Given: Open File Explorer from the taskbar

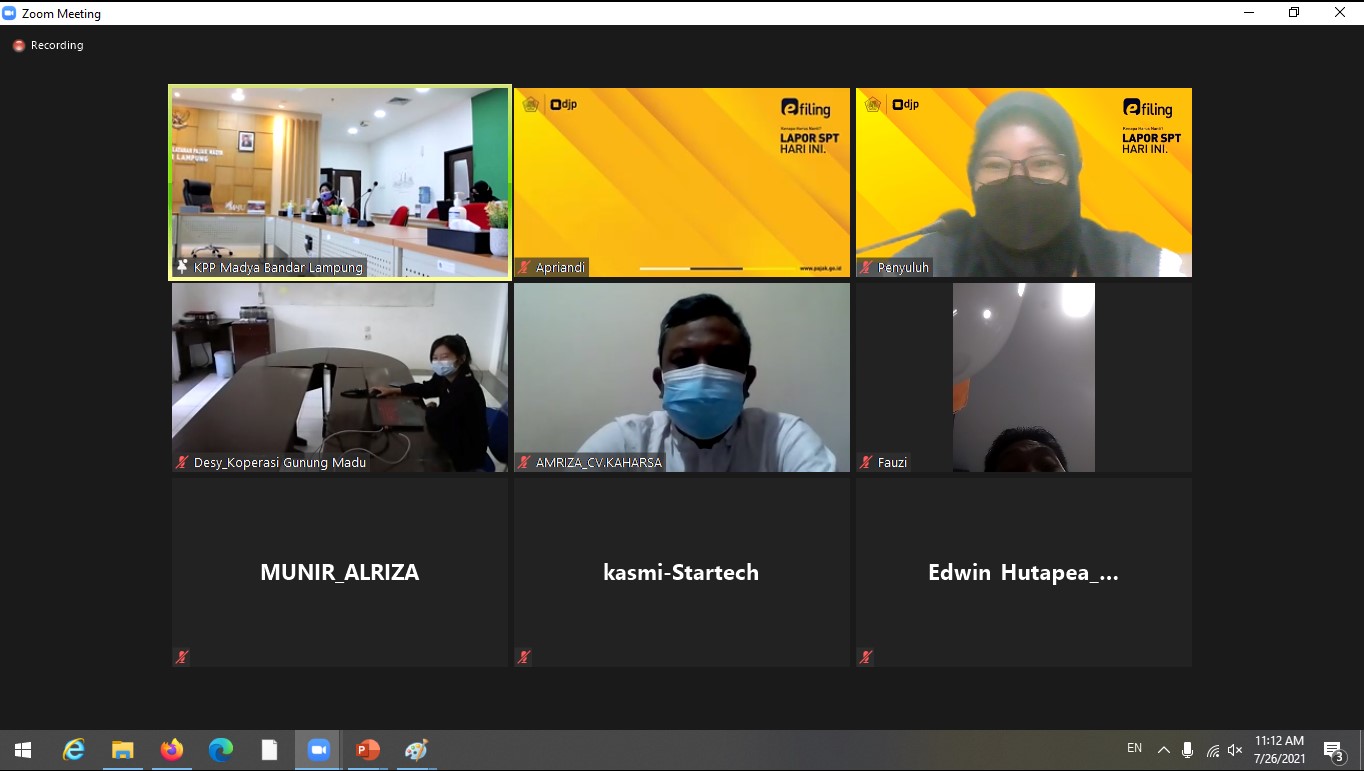Looking at the screenshot, I should tap(123, 750).
